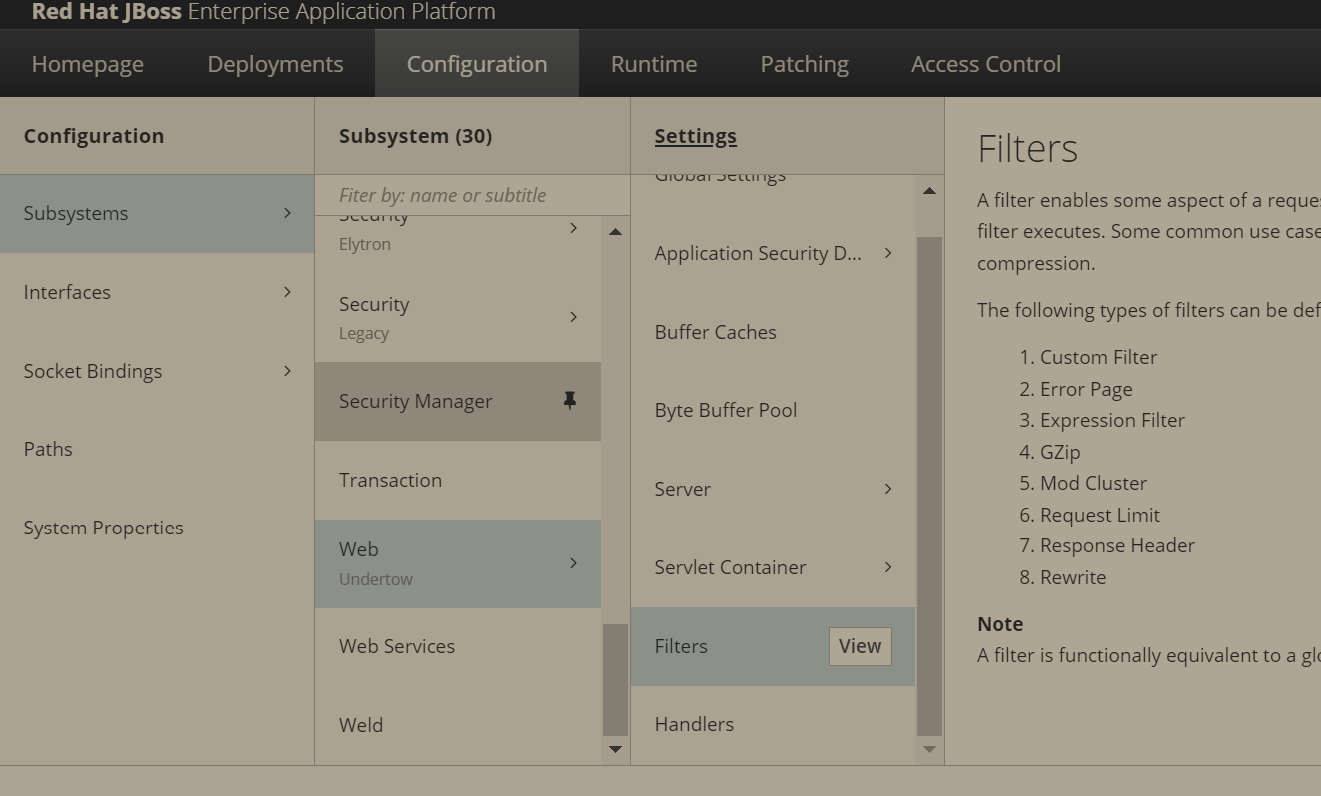Go to the Homepage tab

click(88, 64)
